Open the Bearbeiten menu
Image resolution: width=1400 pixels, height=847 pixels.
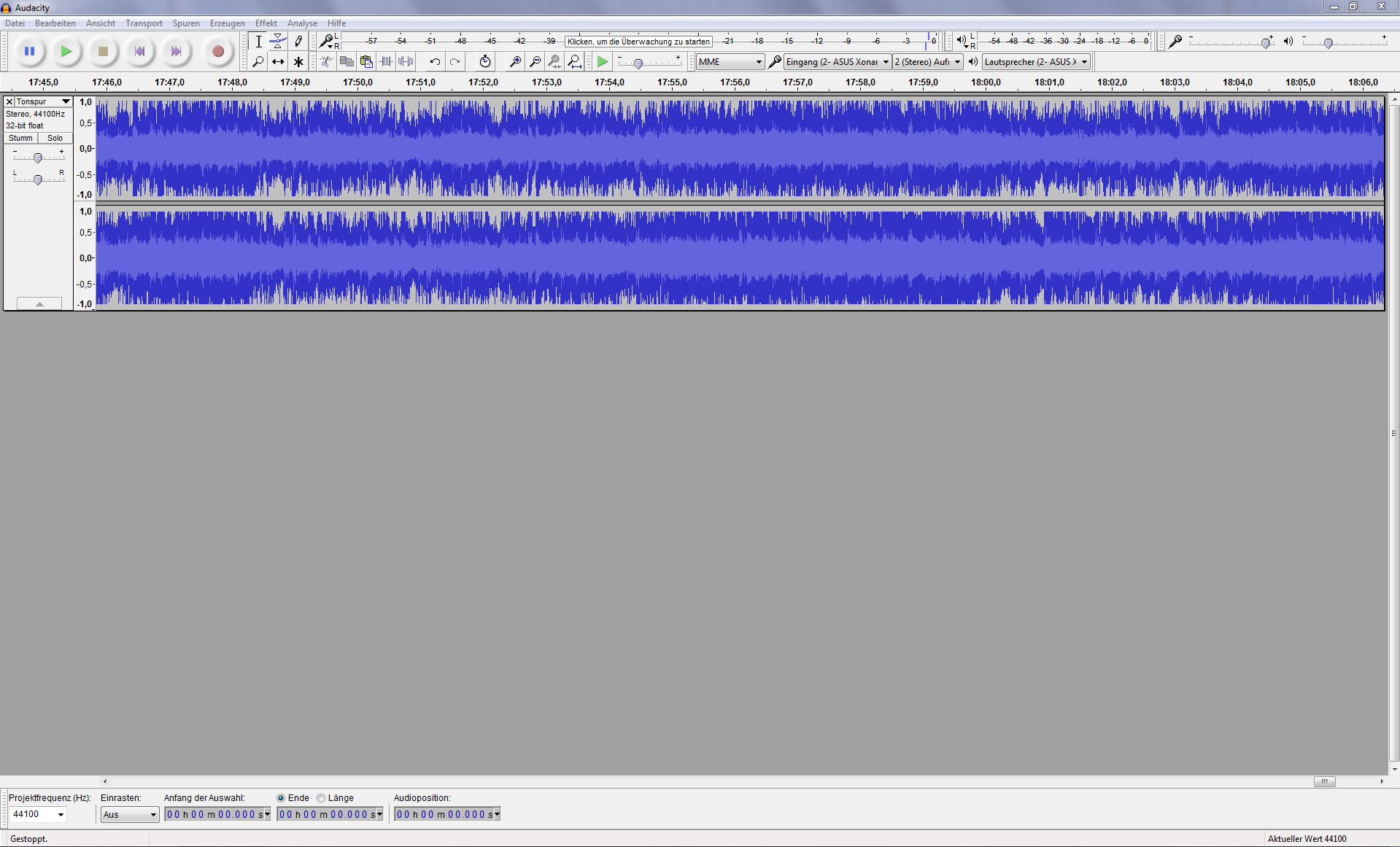(55, 23)
